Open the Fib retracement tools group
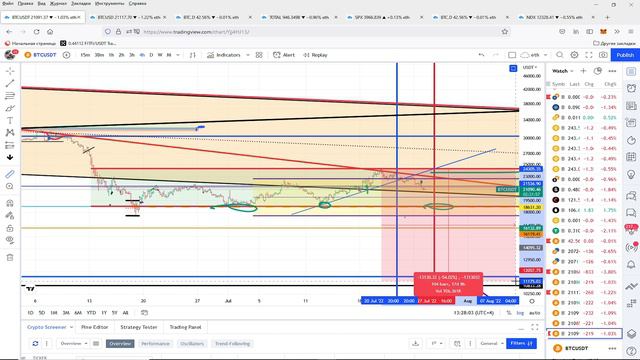This screenshot has width=640, height=360. click(10, 96)
